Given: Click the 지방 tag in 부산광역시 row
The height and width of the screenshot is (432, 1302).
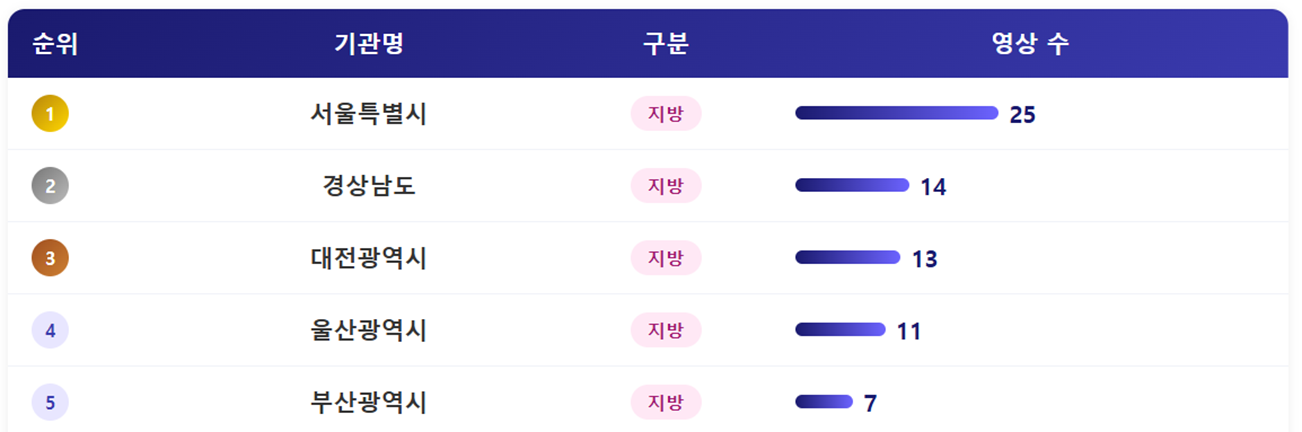Looking at the screenshot, I should 665,402.
